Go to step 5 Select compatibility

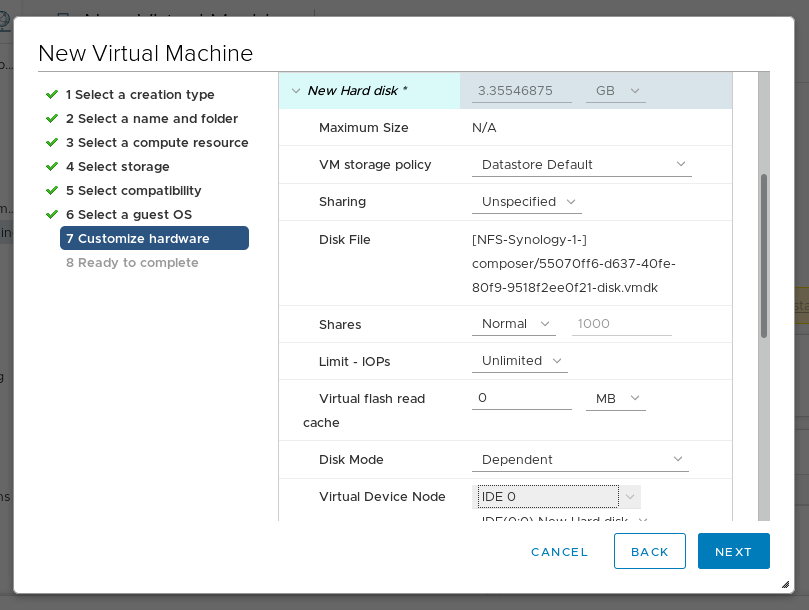click(x=133, y=191)
